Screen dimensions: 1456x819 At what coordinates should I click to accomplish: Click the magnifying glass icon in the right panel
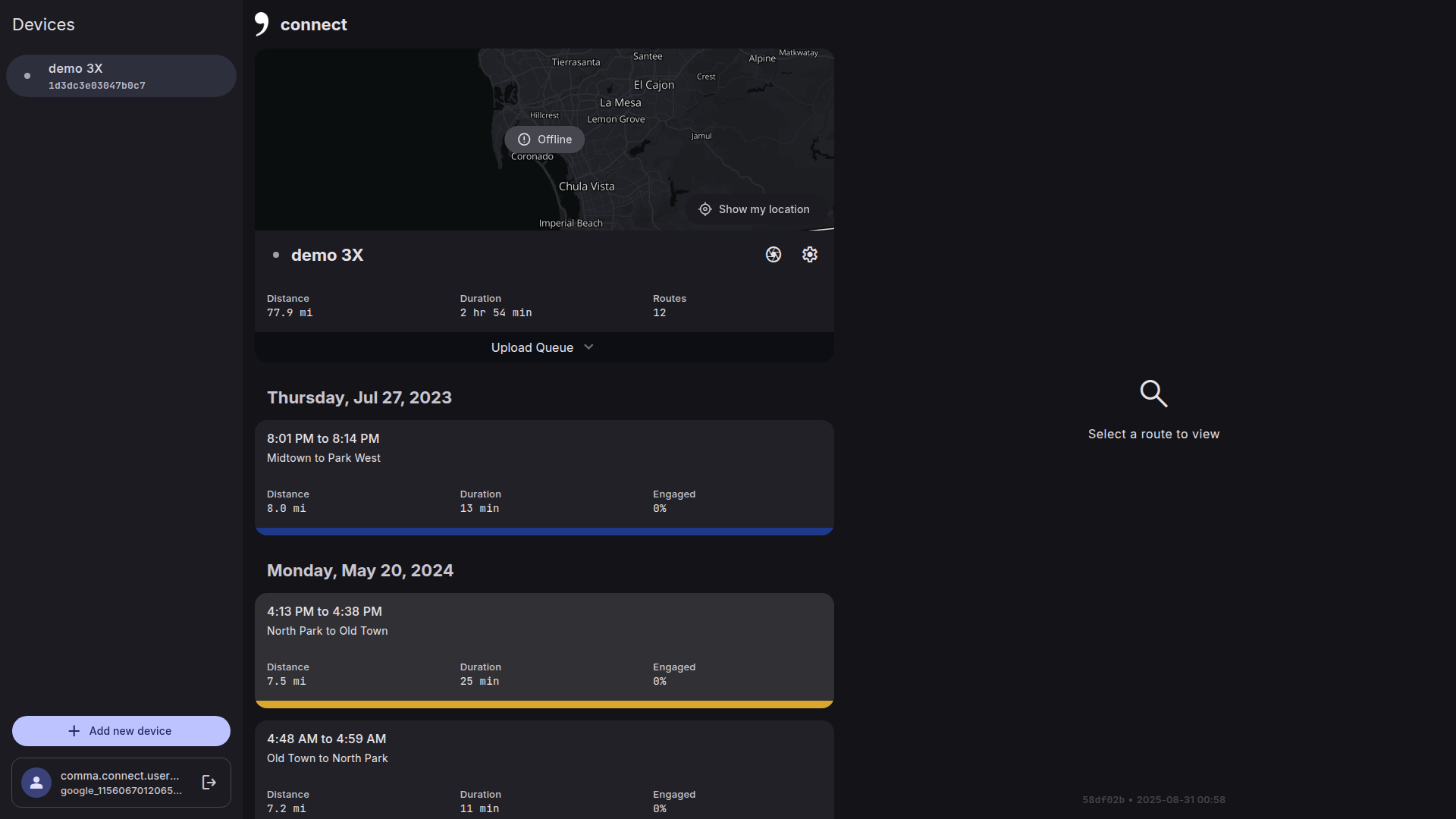tap(1153, 394)
